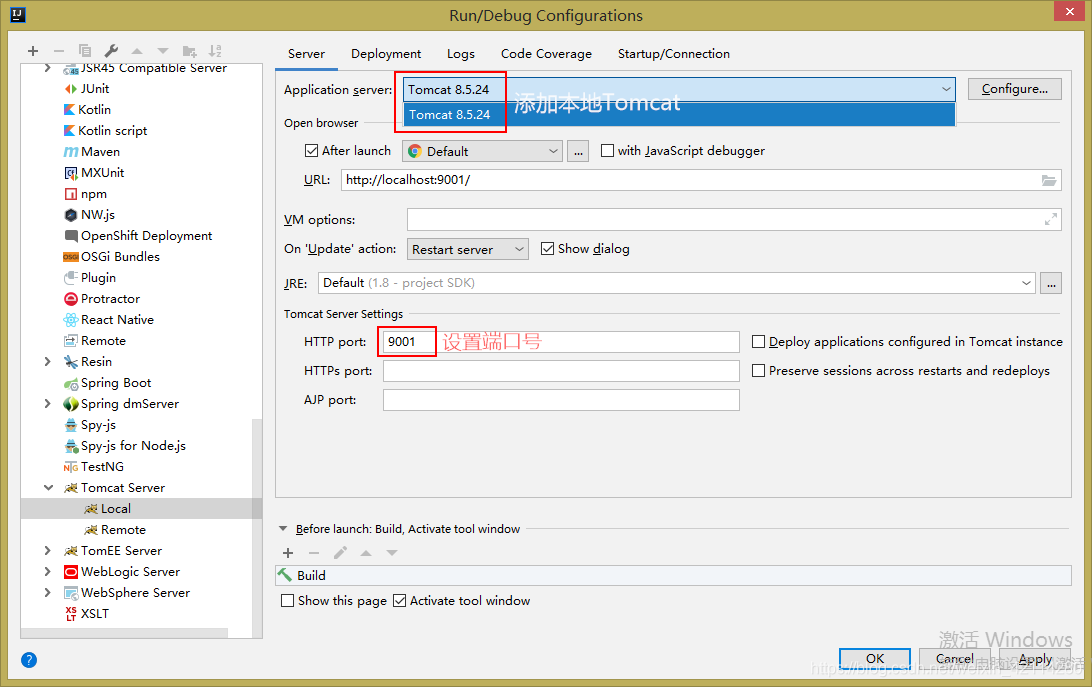Toggle the Show dialog checkbox
The image size is (1092, 687).
click(547, 249)
